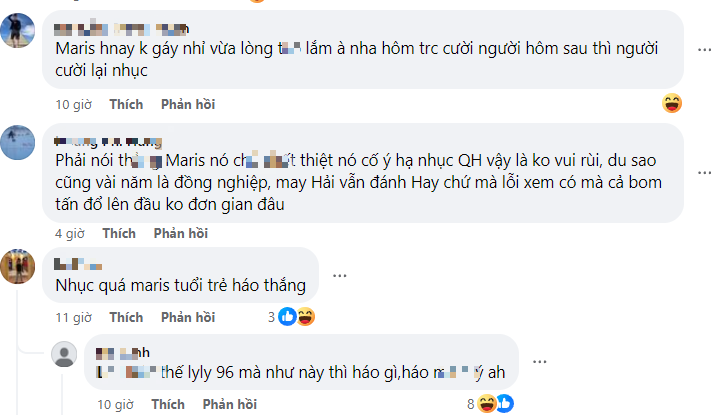
Task: Click haha reaction on first comment
Action: pyautogui.click(x=672, y=103)
